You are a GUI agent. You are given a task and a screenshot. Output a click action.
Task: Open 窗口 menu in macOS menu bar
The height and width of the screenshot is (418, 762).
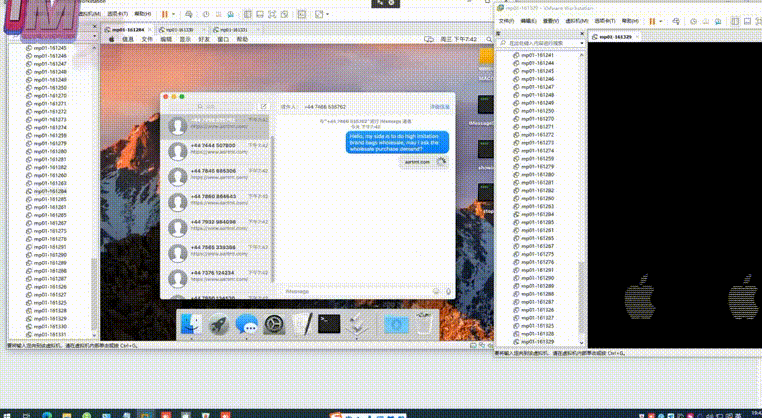point(223,39)
